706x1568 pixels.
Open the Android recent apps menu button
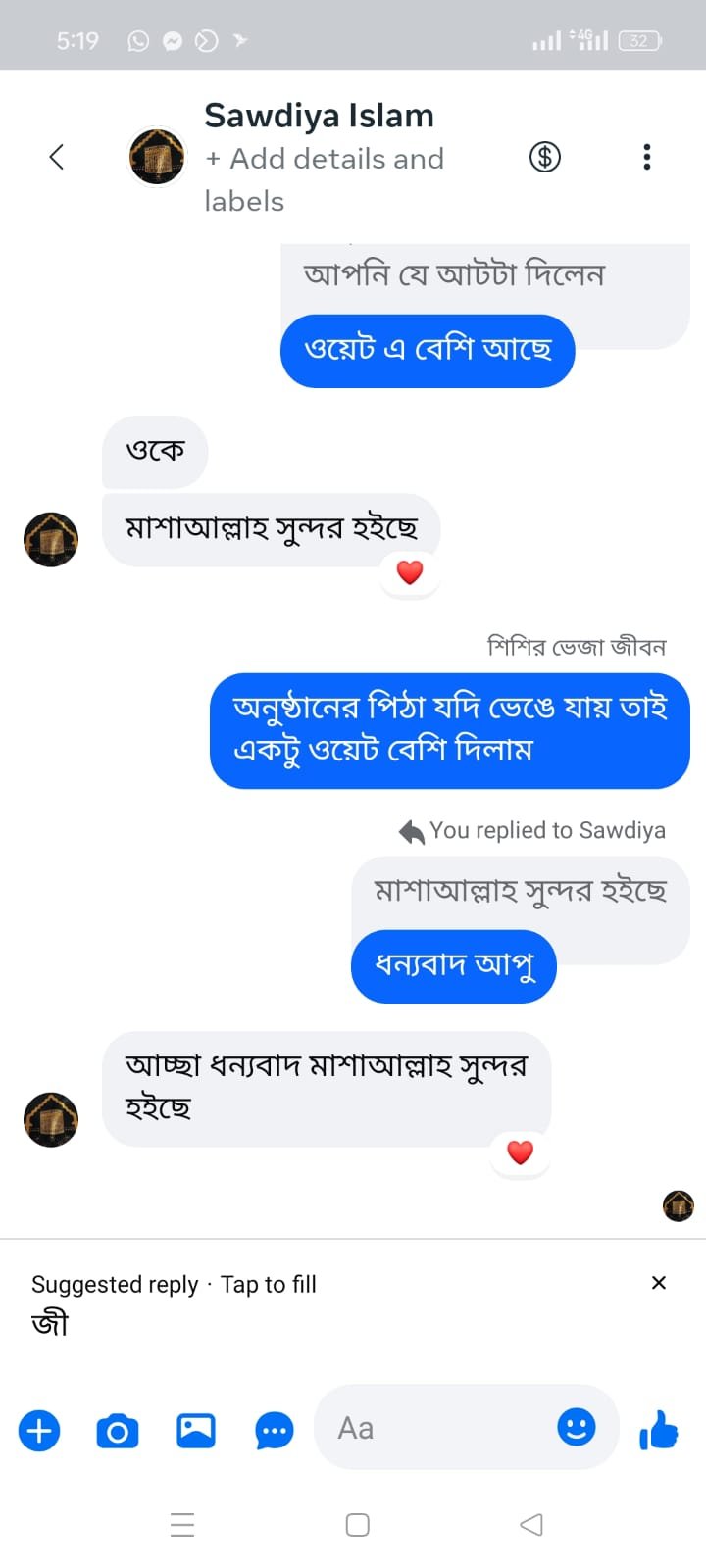(x=182, y=1525)
